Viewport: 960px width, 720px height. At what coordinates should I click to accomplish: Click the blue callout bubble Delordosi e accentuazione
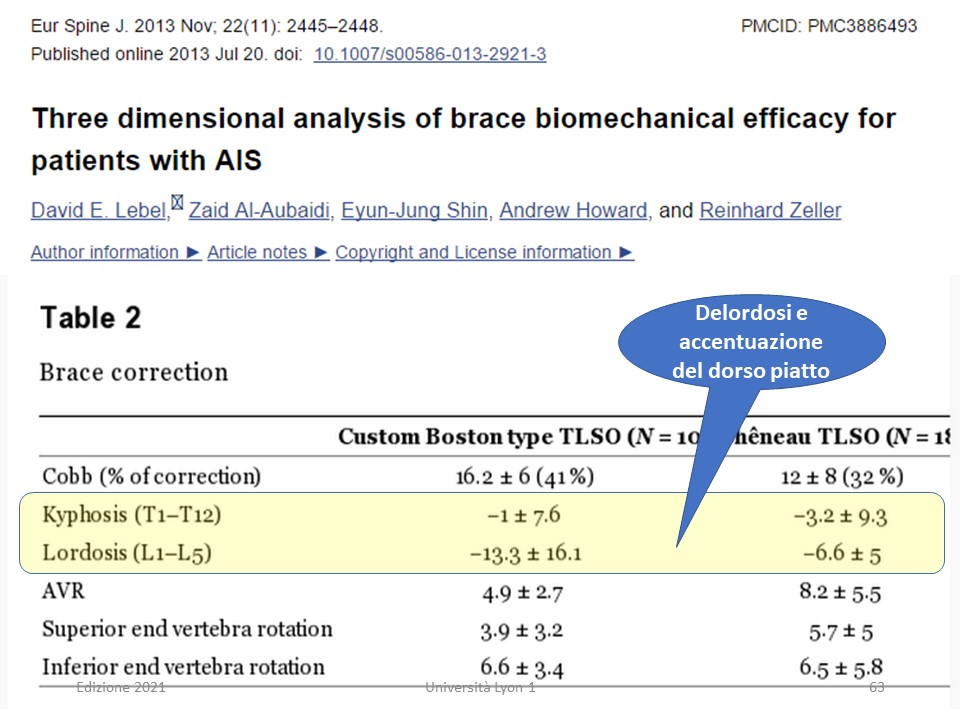tap(751, 342)
